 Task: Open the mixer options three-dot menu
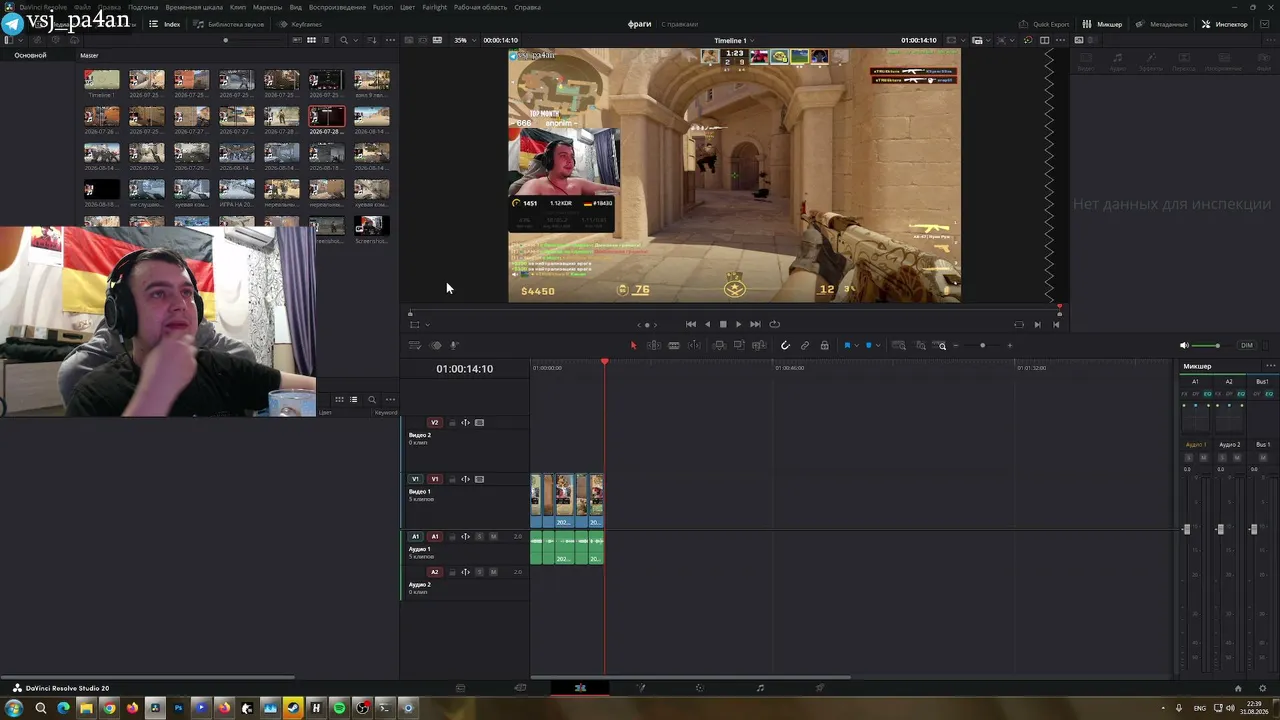(x=1270, y=366)
